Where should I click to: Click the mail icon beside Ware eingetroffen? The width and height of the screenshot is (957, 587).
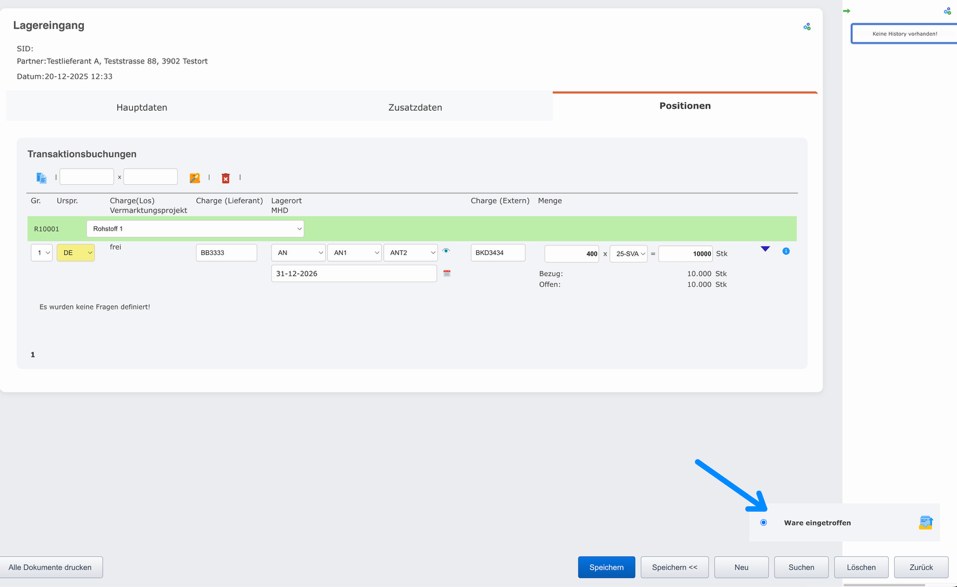pos(924,521)
